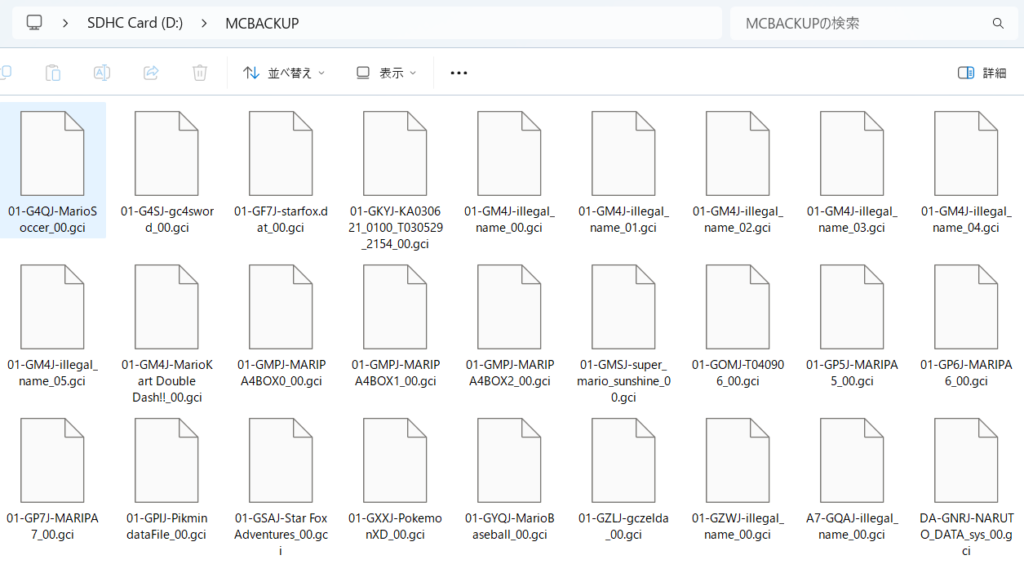Click the trash delete icon
The width and height of the screenshot is (1024, 573).
point(200,73)
